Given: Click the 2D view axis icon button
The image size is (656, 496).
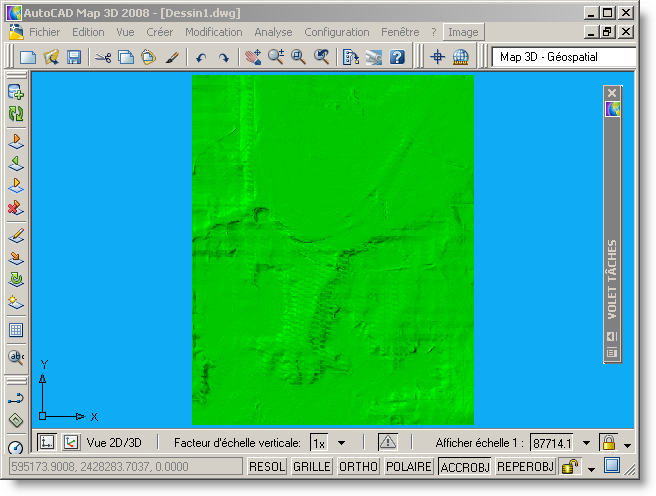Looking at the screenshot, I should (46, 442).
